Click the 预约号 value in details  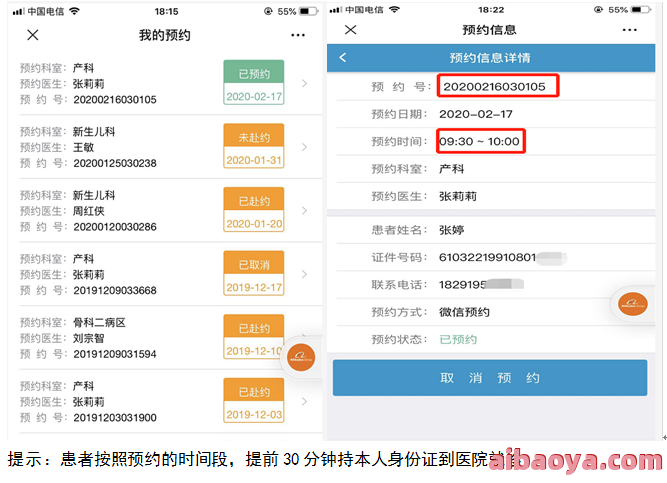coord(494,87)
